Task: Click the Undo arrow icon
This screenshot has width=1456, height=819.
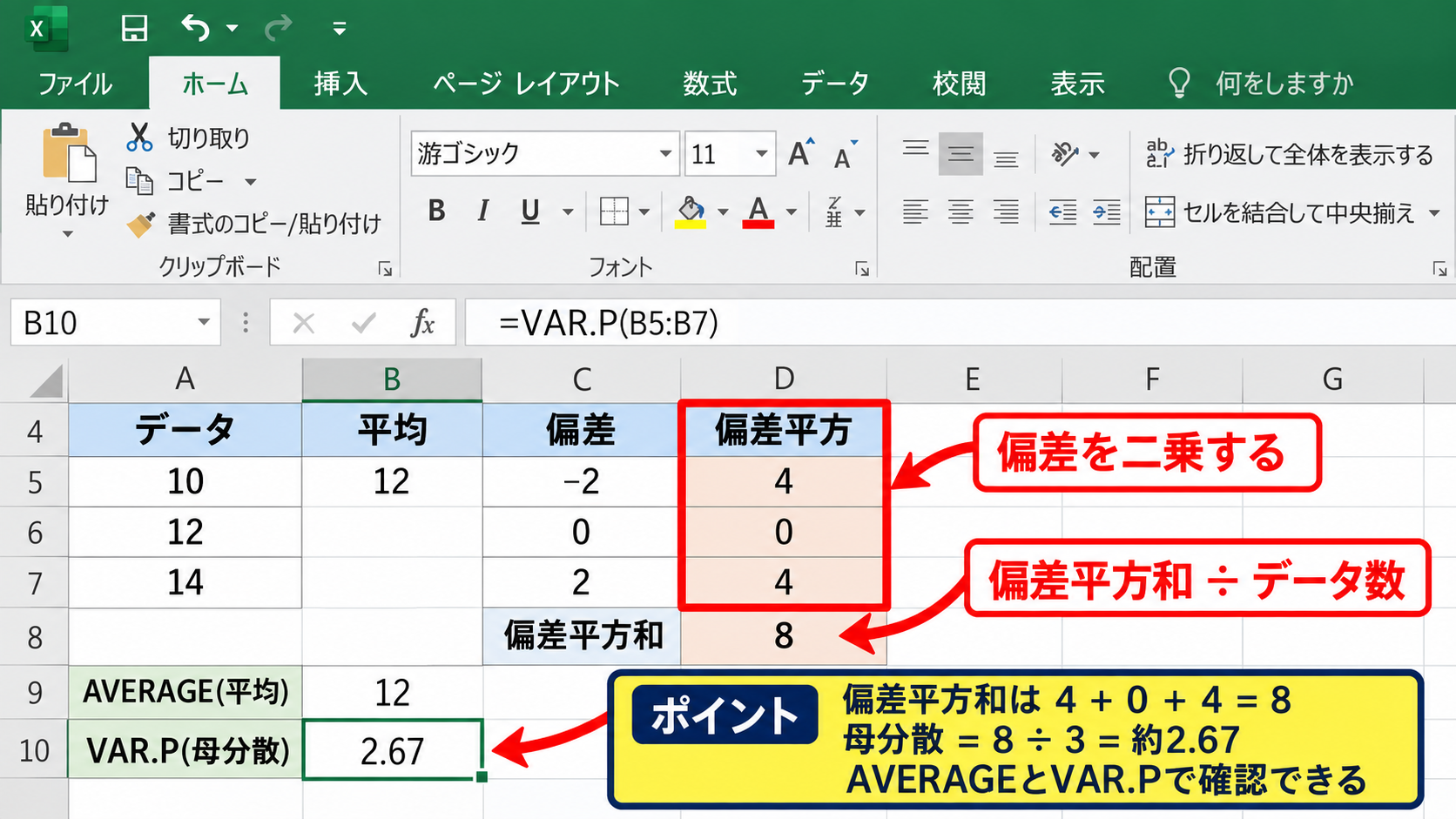Action: point(195,29)
